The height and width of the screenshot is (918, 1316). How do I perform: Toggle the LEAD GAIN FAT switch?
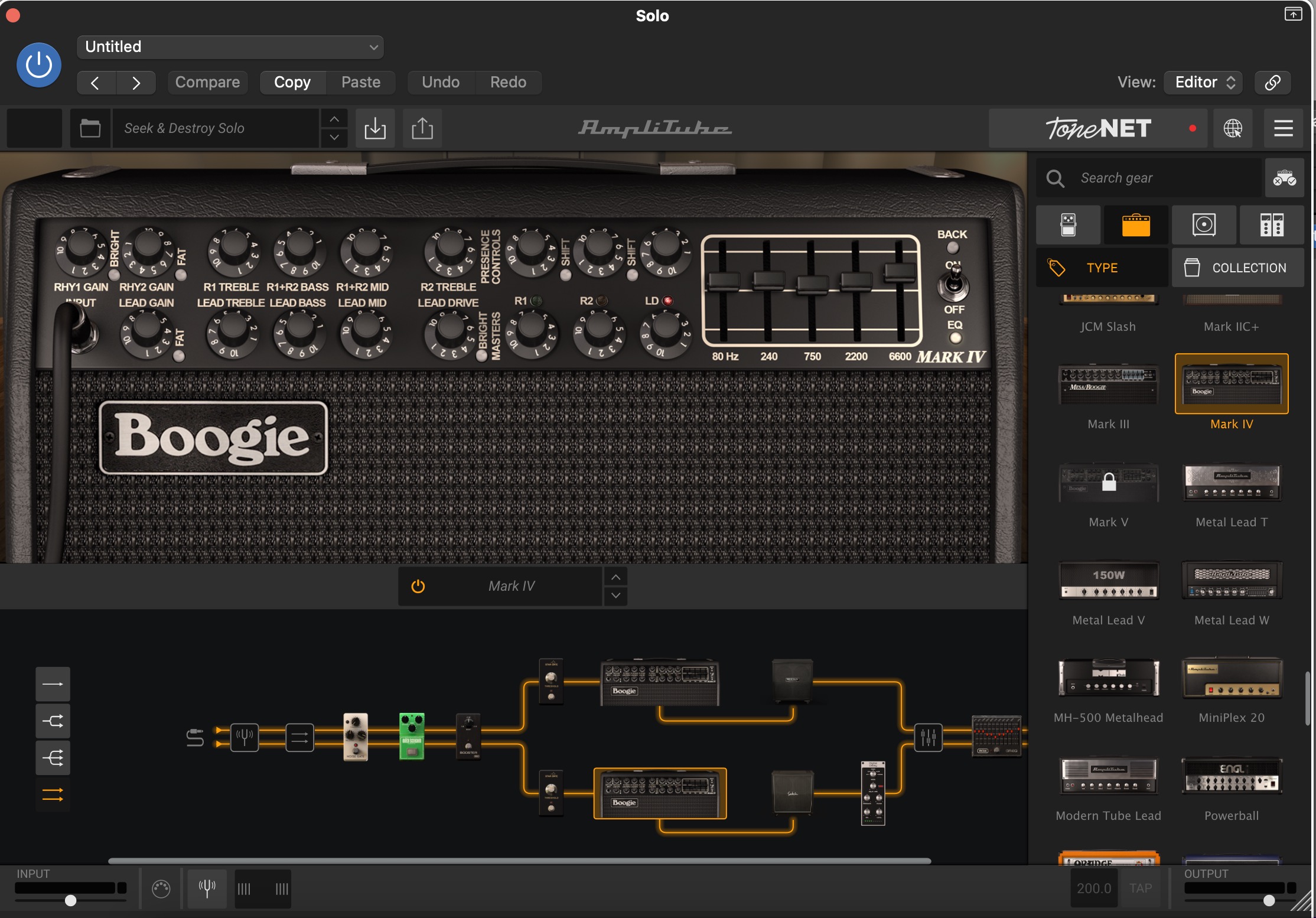(x=179, y=356)
